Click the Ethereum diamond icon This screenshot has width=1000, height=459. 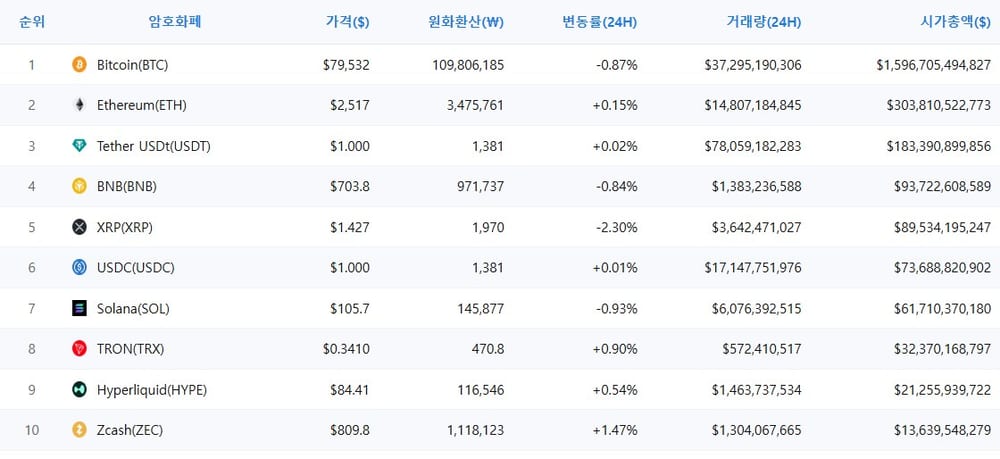(x=79, y=105)
